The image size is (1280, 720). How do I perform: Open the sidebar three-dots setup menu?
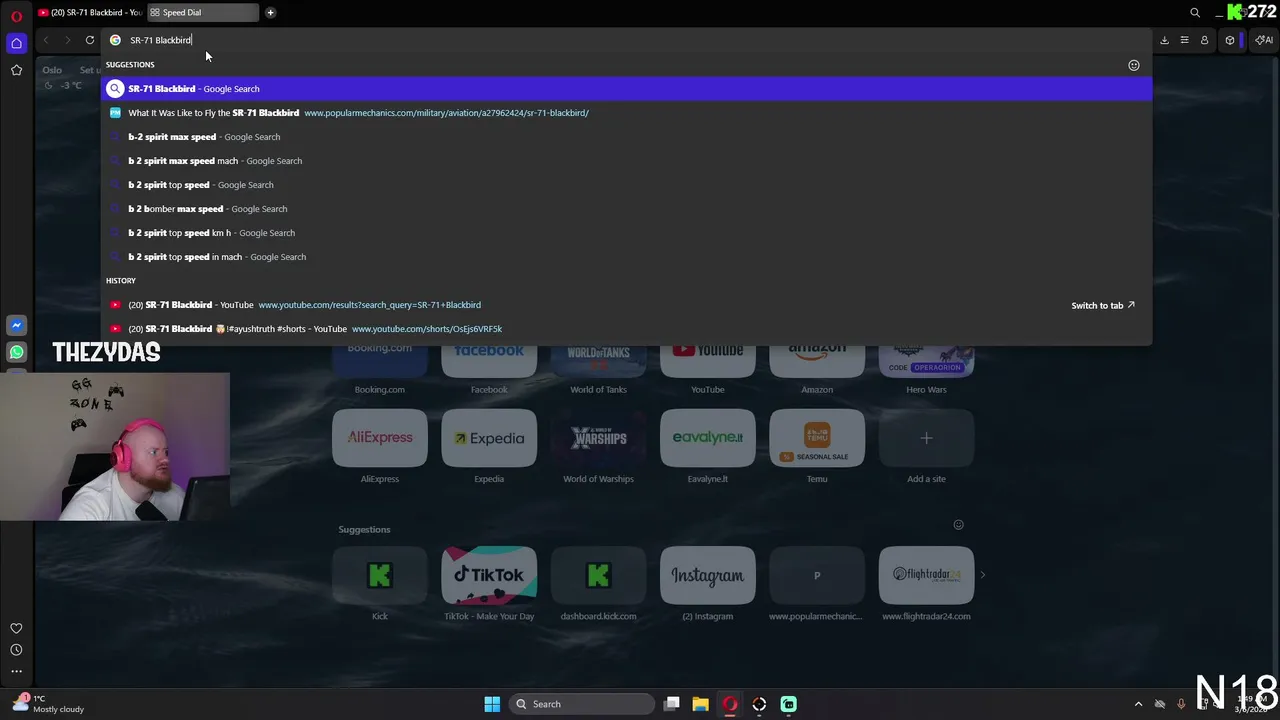pyautogui.click(x=16, y=672)
